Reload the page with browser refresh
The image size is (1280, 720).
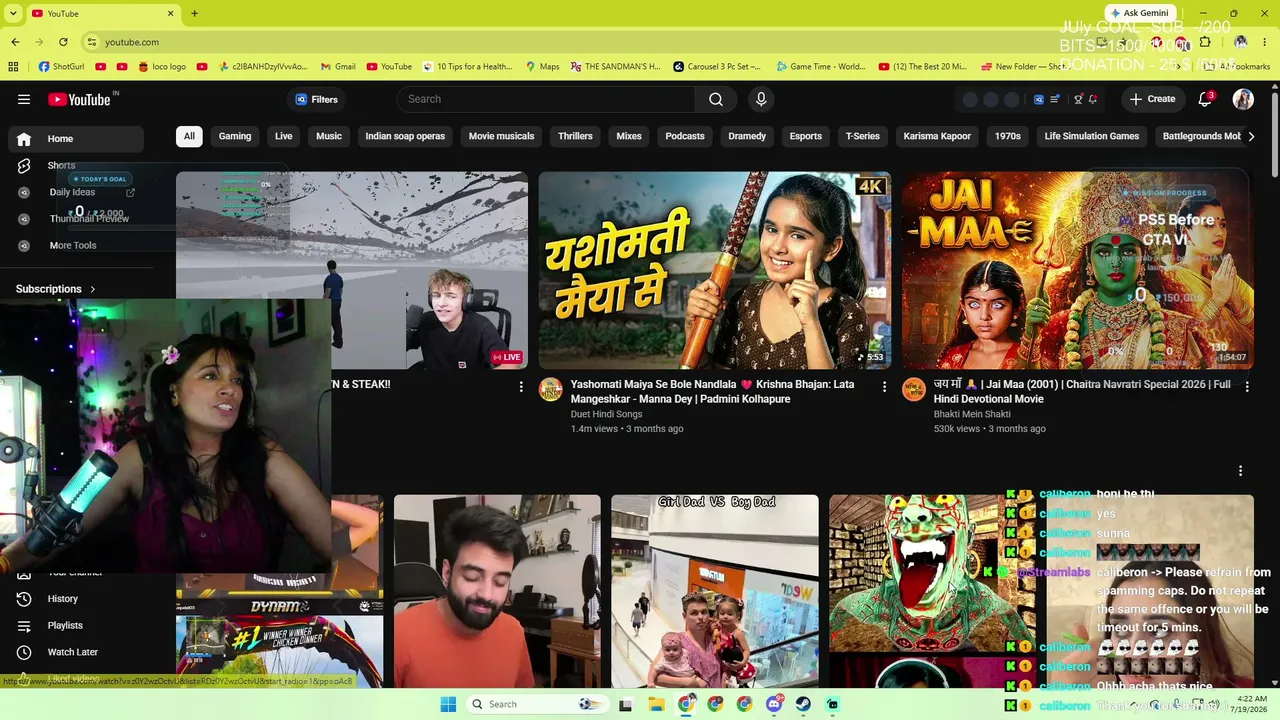click(63, 42)
